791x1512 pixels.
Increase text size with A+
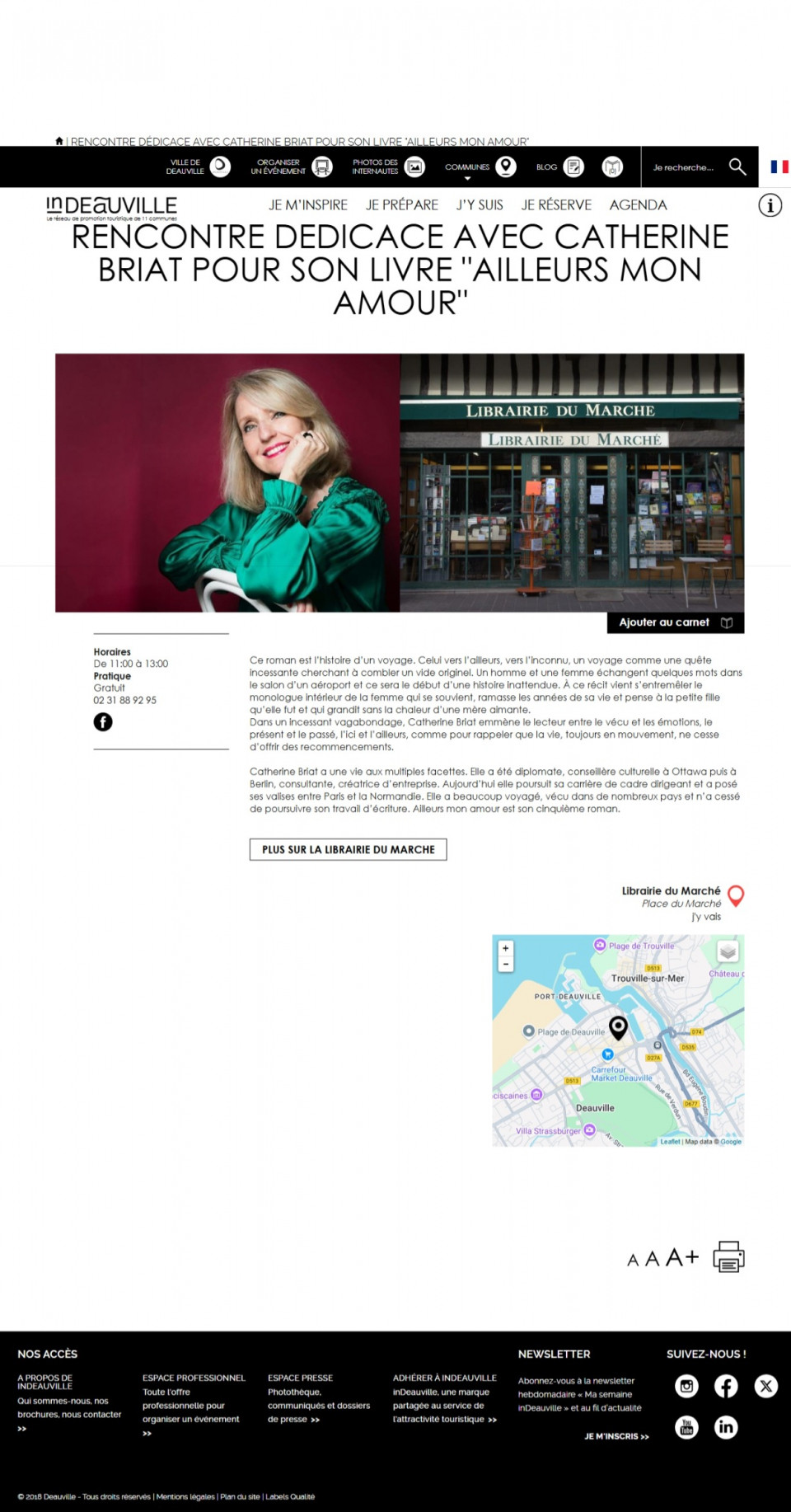click(x=682, y=1256)
